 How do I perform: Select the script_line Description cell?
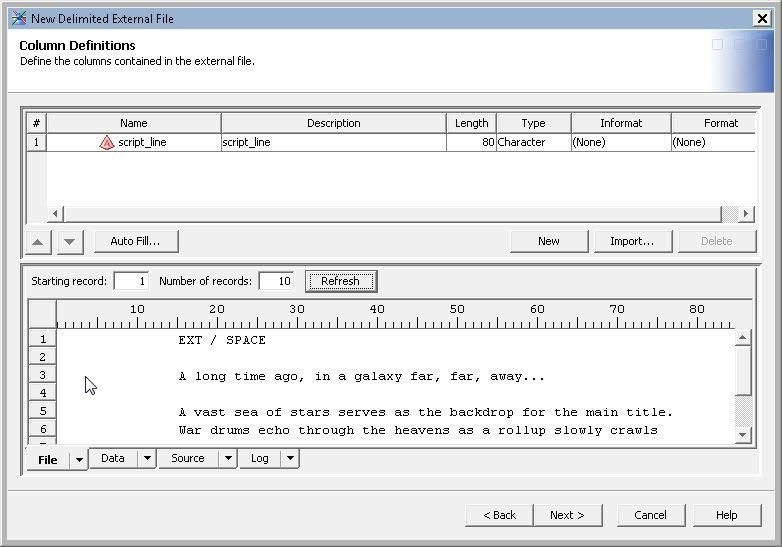tap(334, 143)
